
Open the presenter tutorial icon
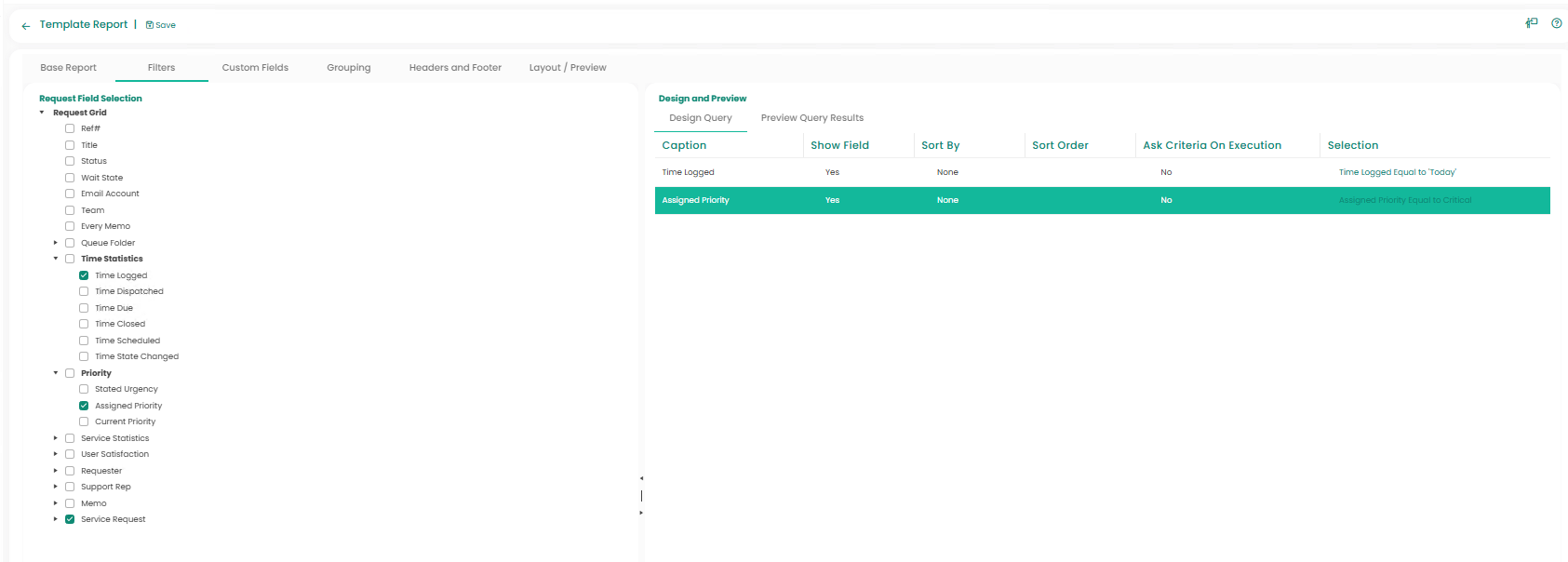[1532, 23]
